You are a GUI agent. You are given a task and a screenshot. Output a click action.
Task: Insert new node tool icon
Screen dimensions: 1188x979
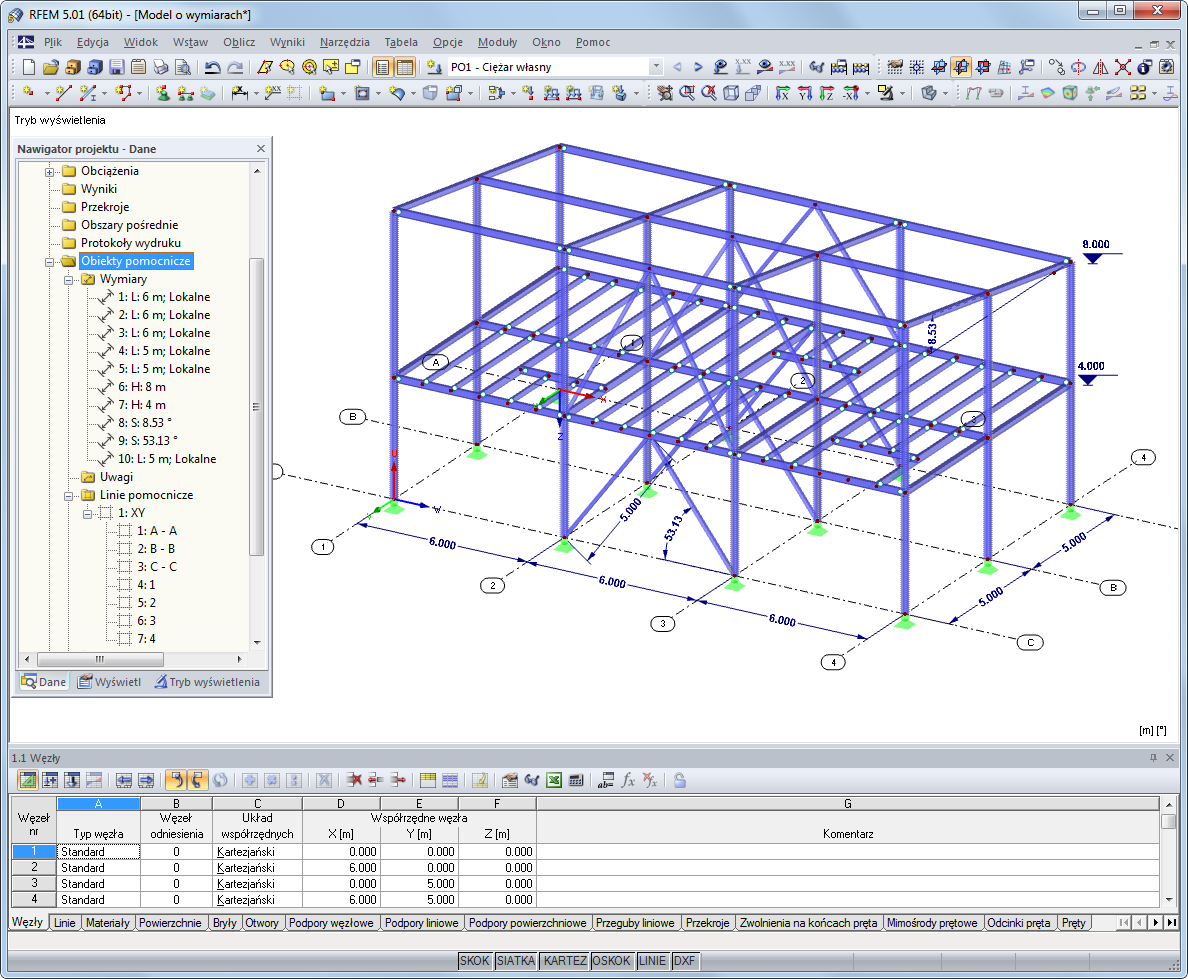point(29,92)
